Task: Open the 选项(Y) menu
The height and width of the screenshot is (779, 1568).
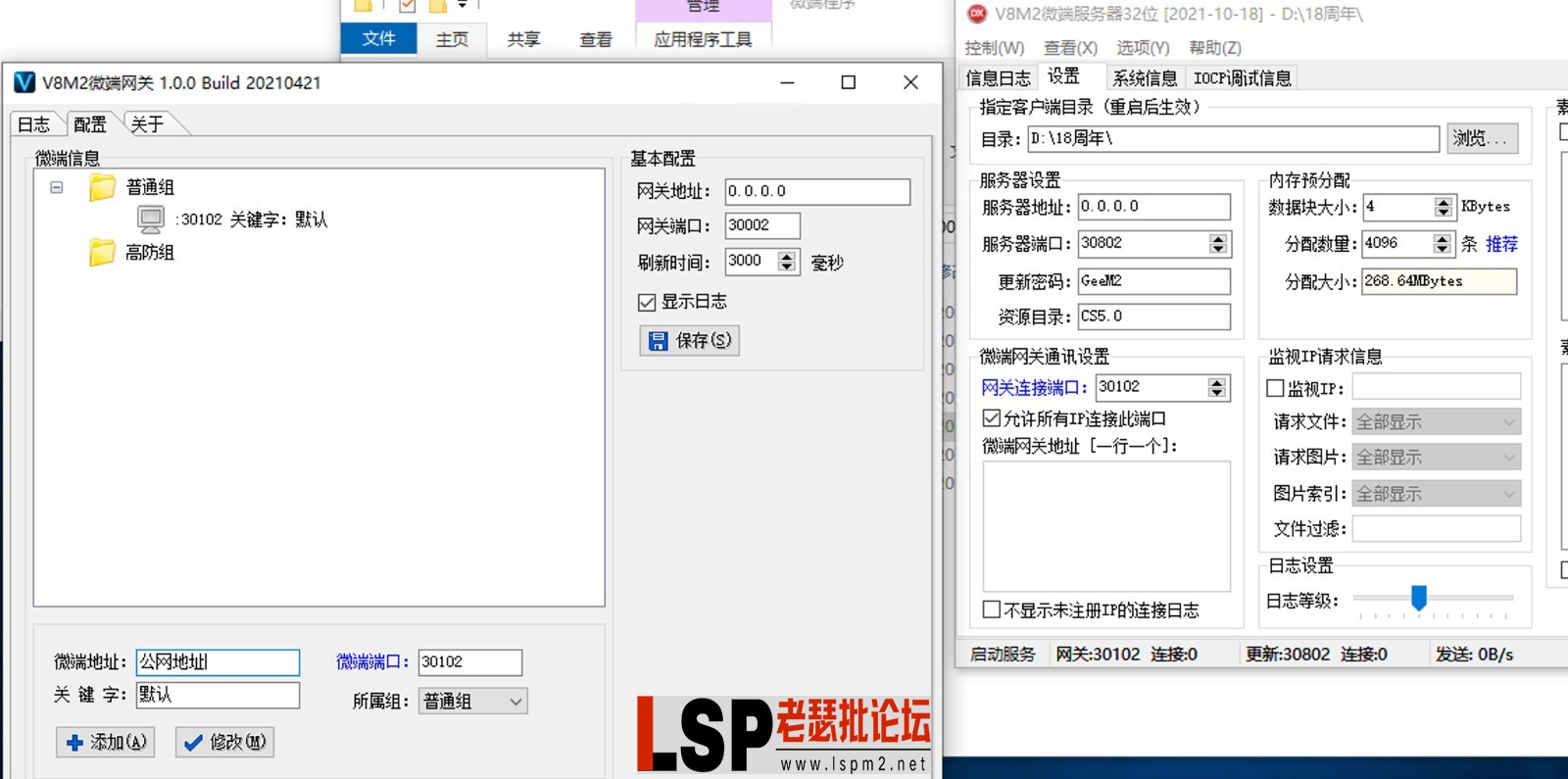Action: [x=1143, y=47]
